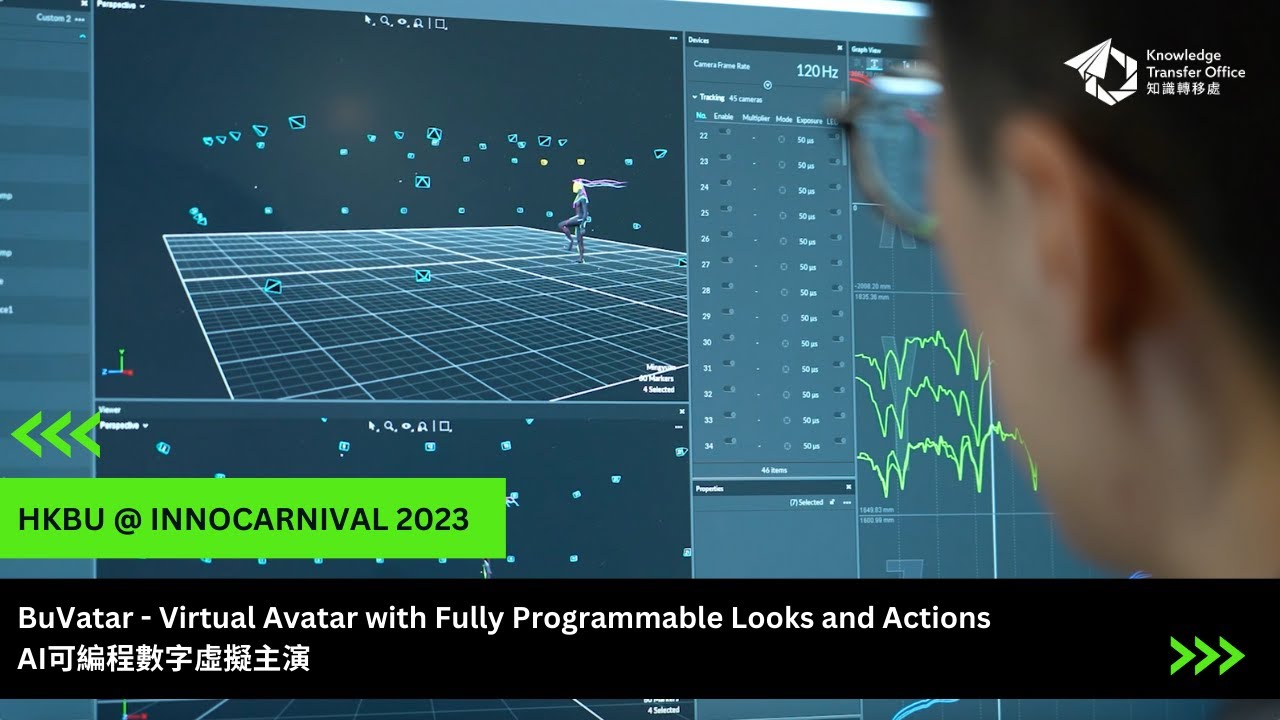Toggle Enable switch for camera 24
This screenshot has height=720, width=1280.
click(x=727, y=182)
